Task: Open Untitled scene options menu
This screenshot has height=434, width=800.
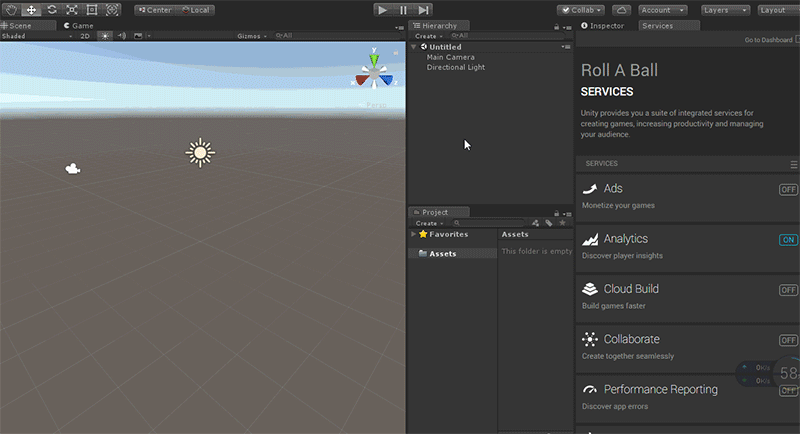Action: tap(566, 47)
